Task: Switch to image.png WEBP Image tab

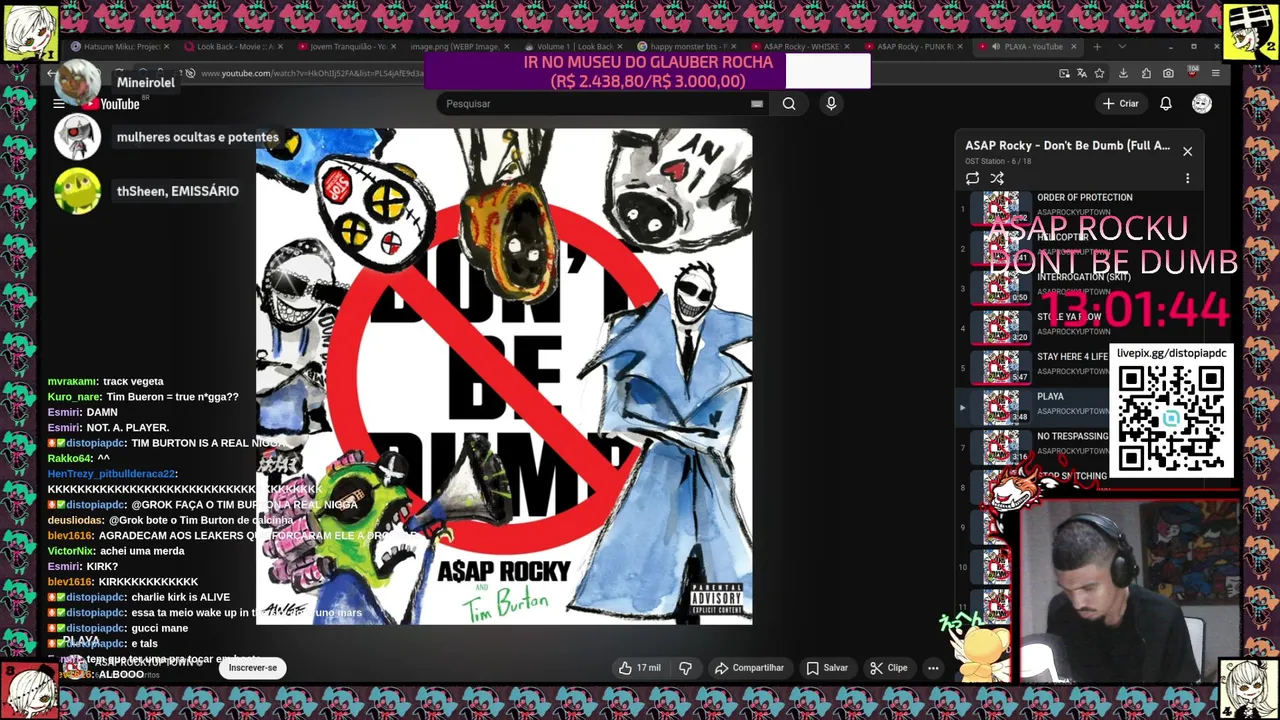Action: pyautogui.click(x=459, y=46)
